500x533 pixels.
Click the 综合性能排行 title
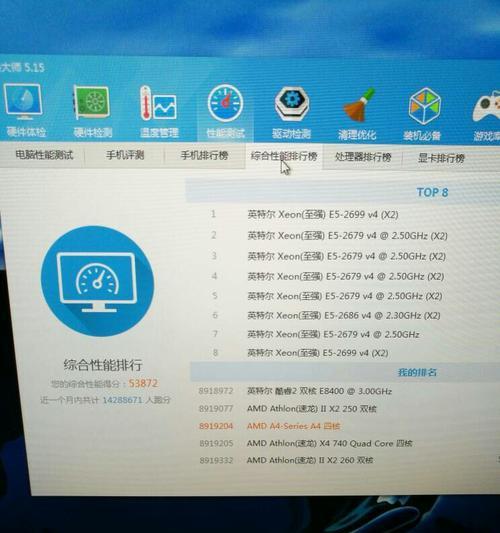pyautogui.click(x=103, y=365)
